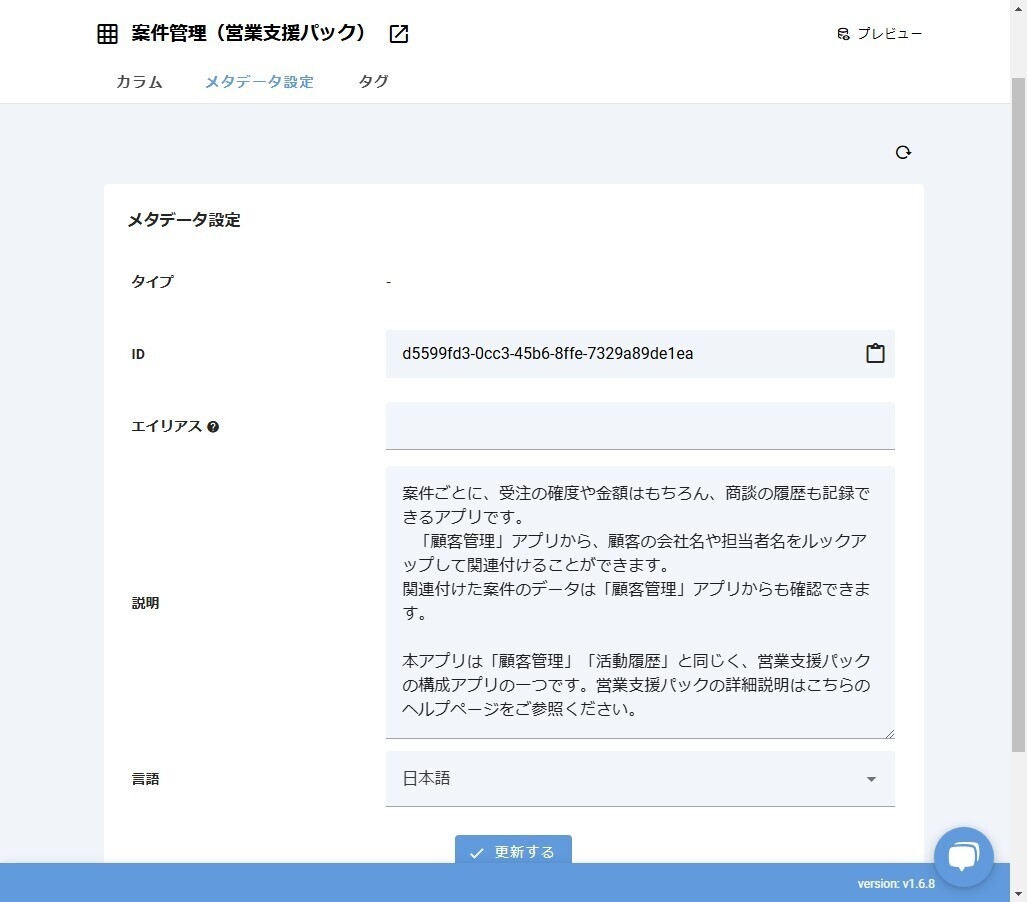The image size is (1027, 902).
Task: Click the help icon next to エイリアス
Action: point(213,427)
